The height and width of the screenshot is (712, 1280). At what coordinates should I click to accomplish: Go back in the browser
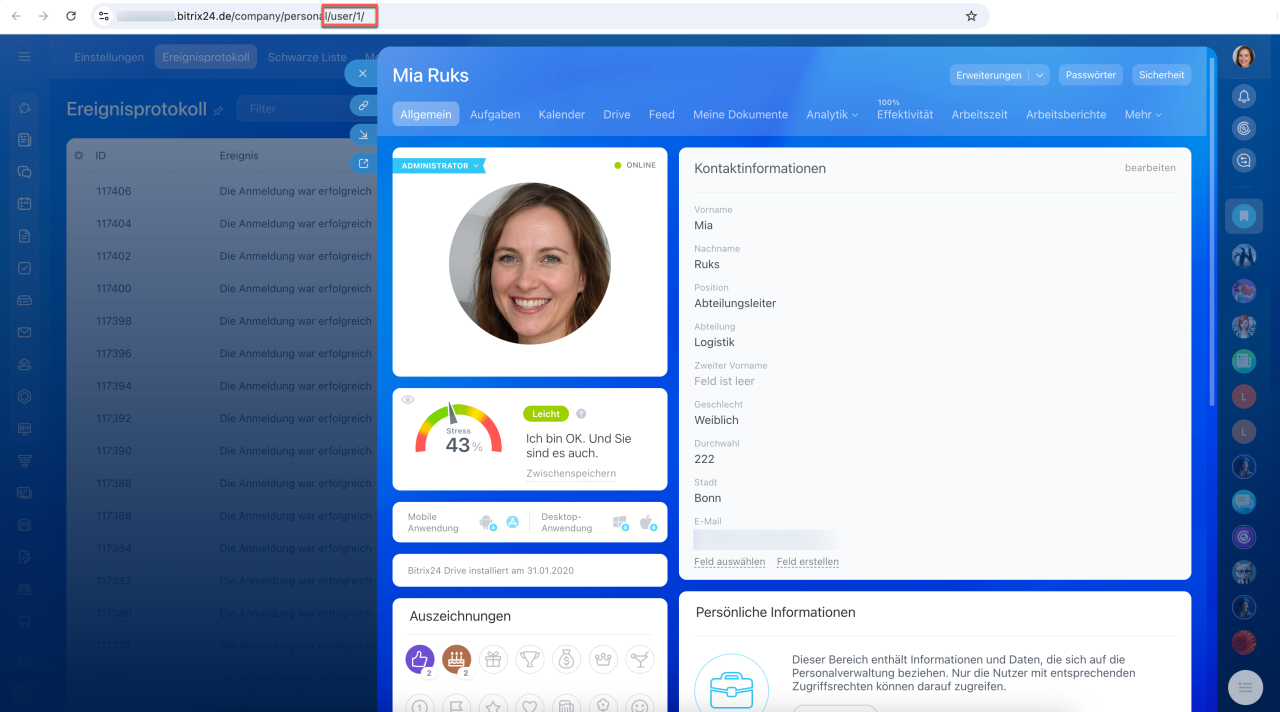pyautogui.click(x=16, y=16)
